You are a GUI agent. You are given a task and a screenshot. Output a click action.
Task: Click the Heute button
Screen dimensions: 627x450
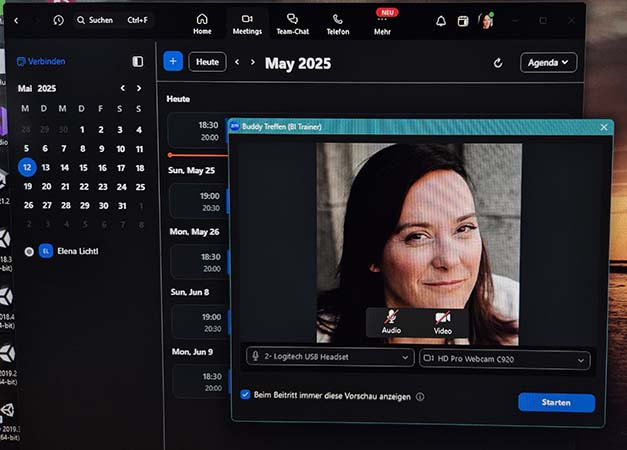[207, 62]
